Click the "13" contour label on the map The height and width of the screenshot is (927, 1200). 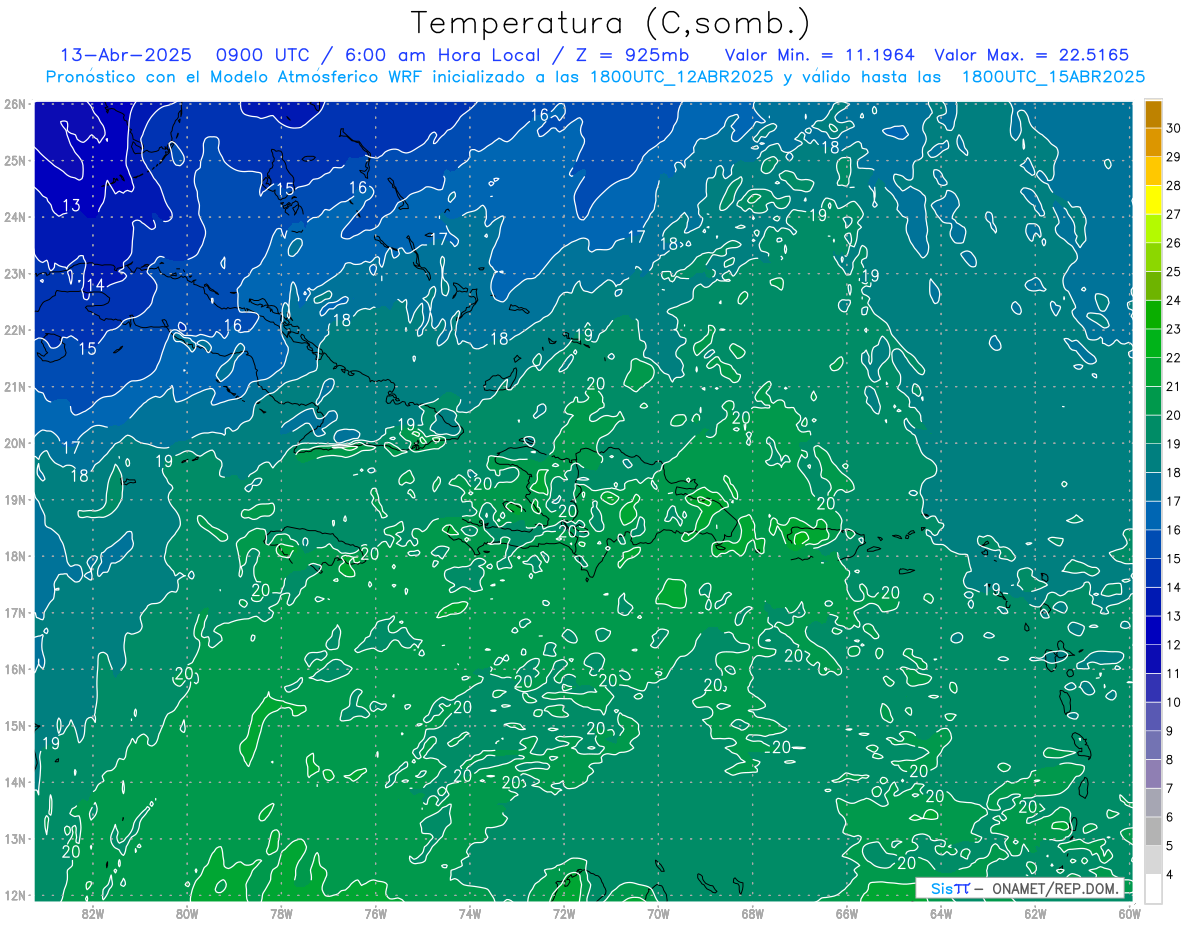71,206
